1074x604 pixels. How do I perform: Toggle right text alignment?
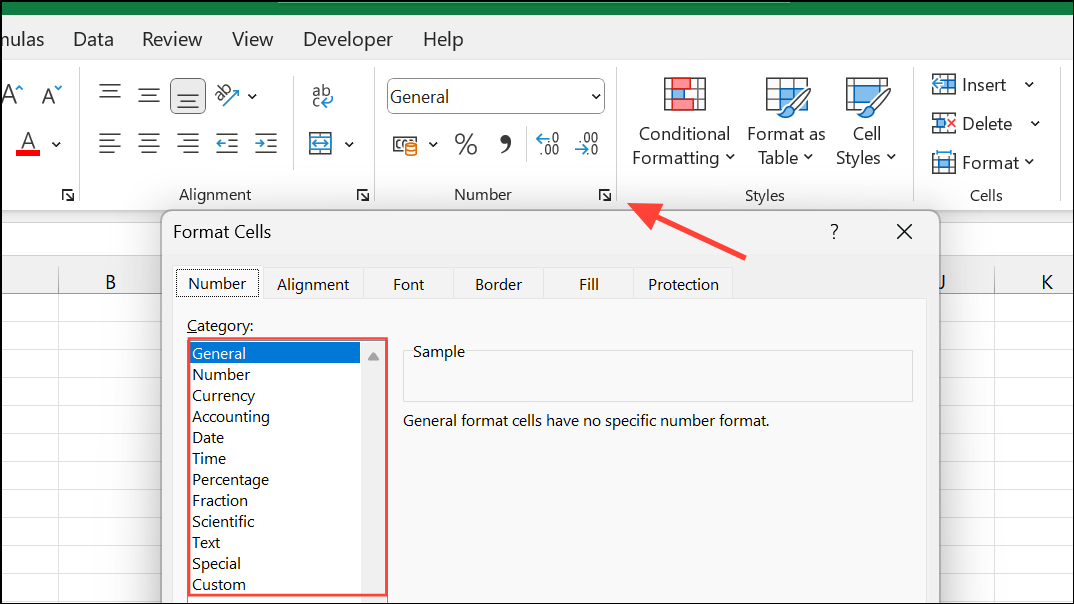coord(187,144)
